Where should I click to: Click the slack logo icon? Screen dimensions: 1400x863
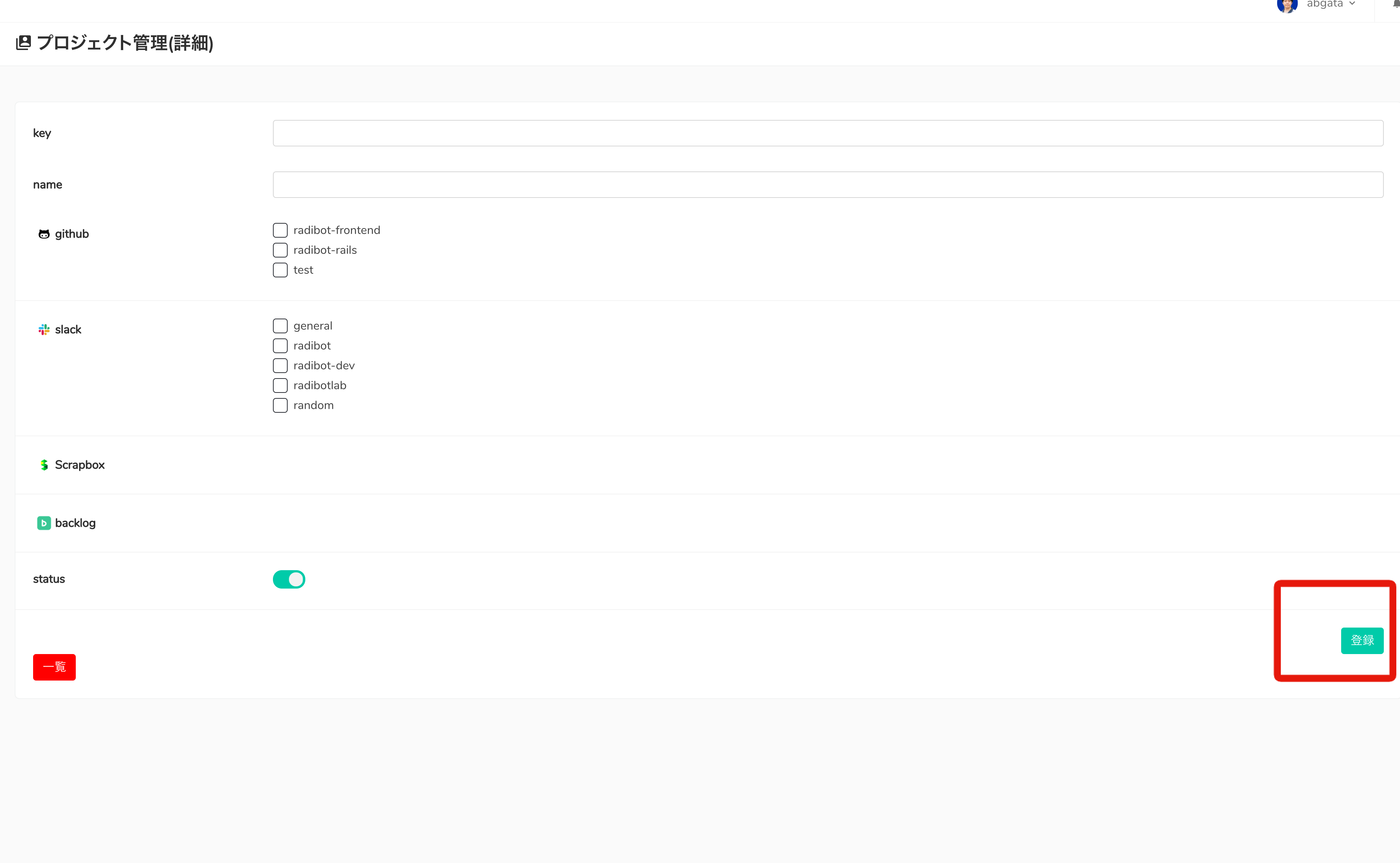click(44, 330)
